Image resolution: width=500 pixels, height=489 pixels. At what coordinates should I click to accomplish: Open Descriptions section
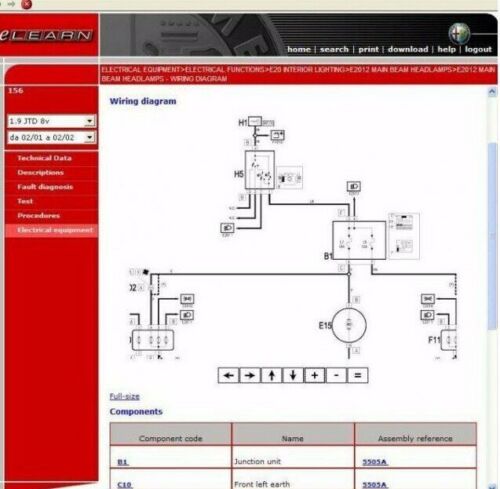tap(40, 172)
